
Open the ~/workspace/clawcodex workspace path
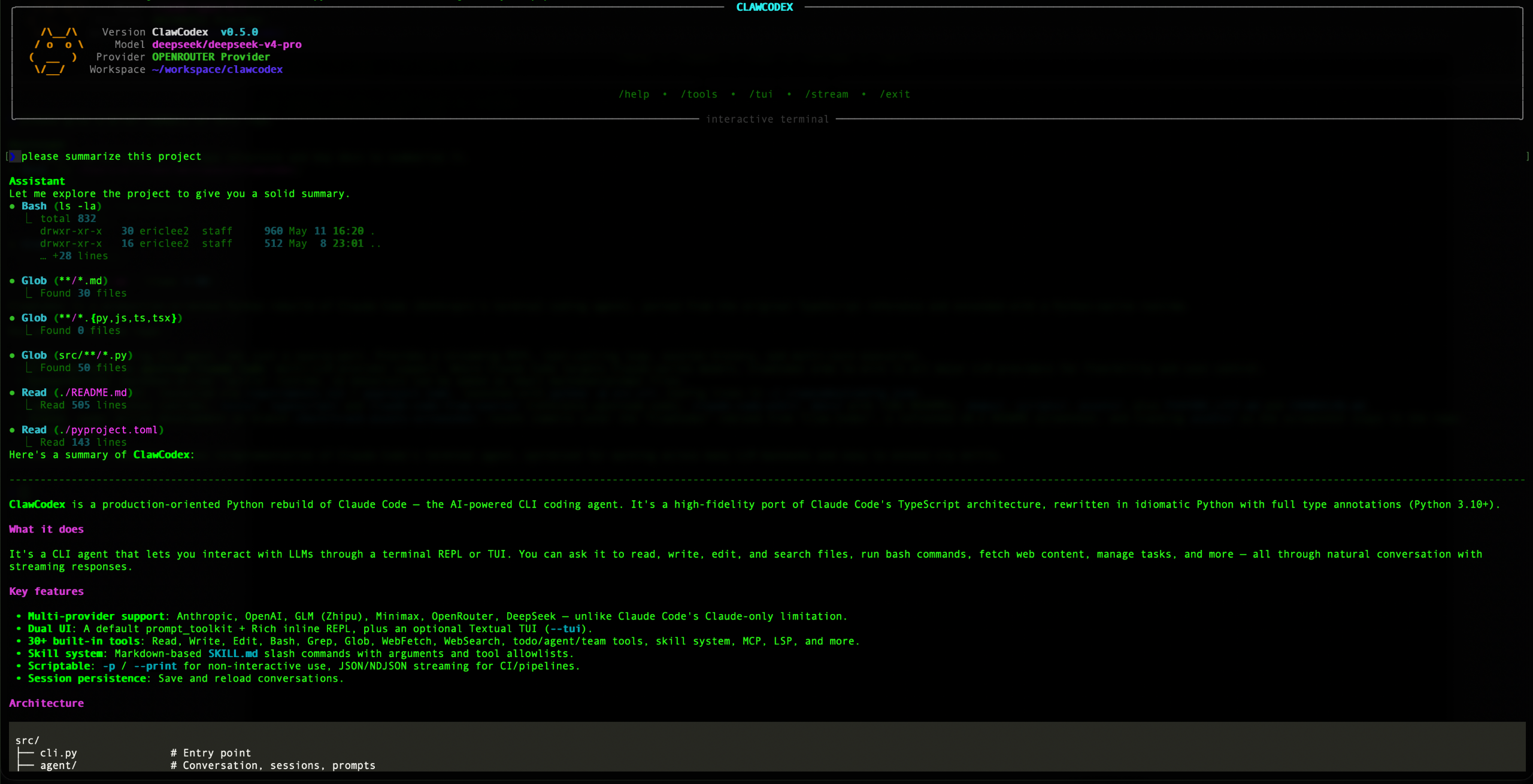217,69
